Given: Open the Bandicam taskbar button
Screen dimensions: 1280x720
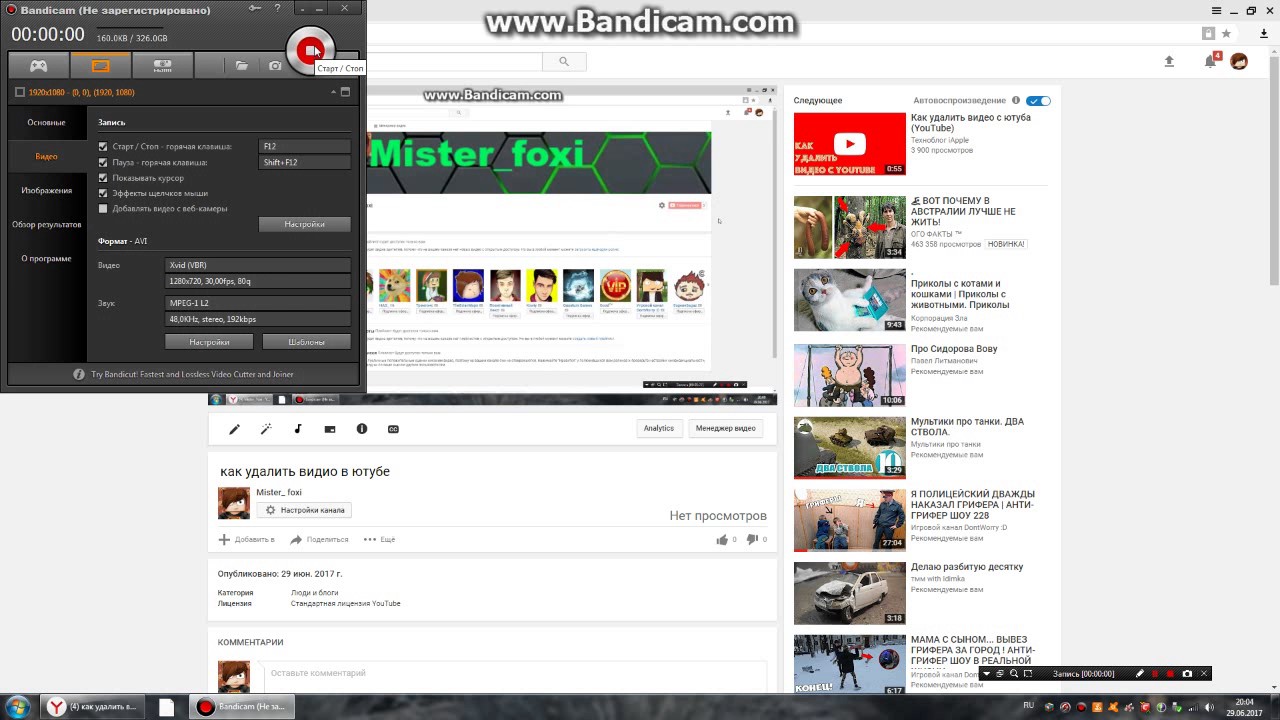Looking at the screenshot, I should [x=242, y=706].
